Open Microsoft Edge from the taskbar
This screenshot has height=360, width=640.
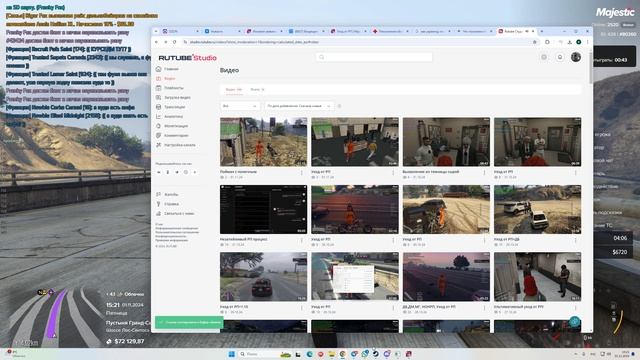[x=309, y=354]
